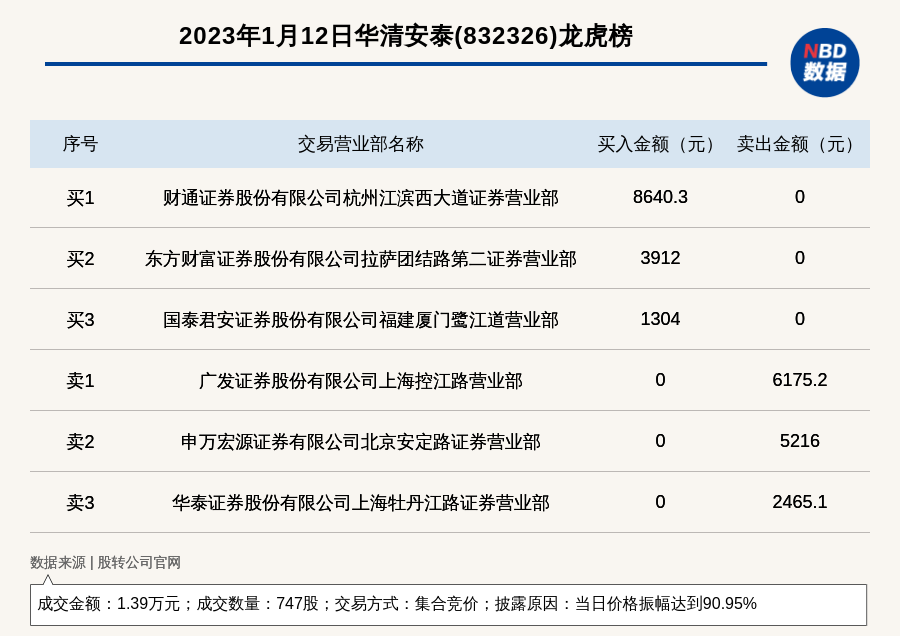Click the sell amount 0 in 买2 row
The height and width of the screenshot is (636, 900).
(800, 258)
